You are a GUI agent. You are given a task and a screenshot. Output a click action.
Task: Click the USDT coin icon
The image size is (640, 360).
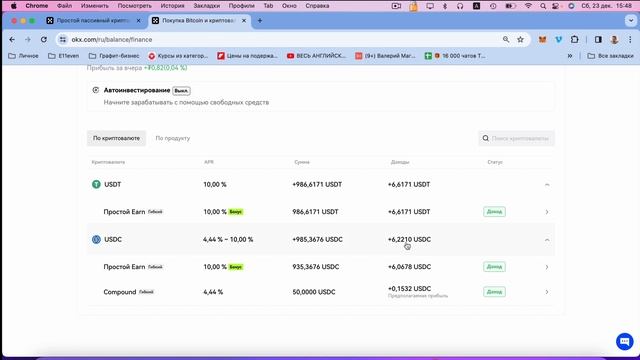pyautogui.click(x=96, y=184)
